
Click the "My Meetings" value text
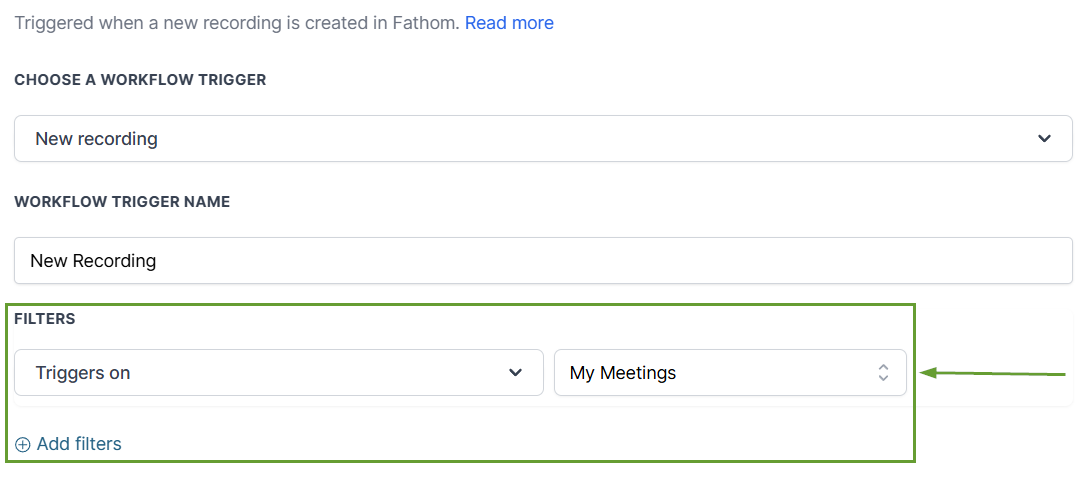point(623,373)
